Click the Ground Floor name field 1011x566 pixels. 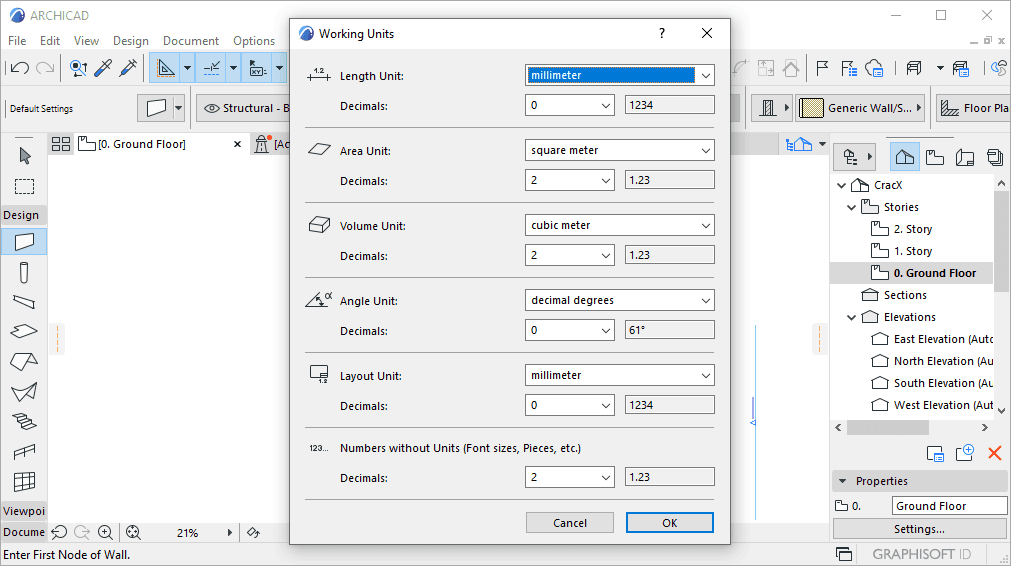(949, 506)
